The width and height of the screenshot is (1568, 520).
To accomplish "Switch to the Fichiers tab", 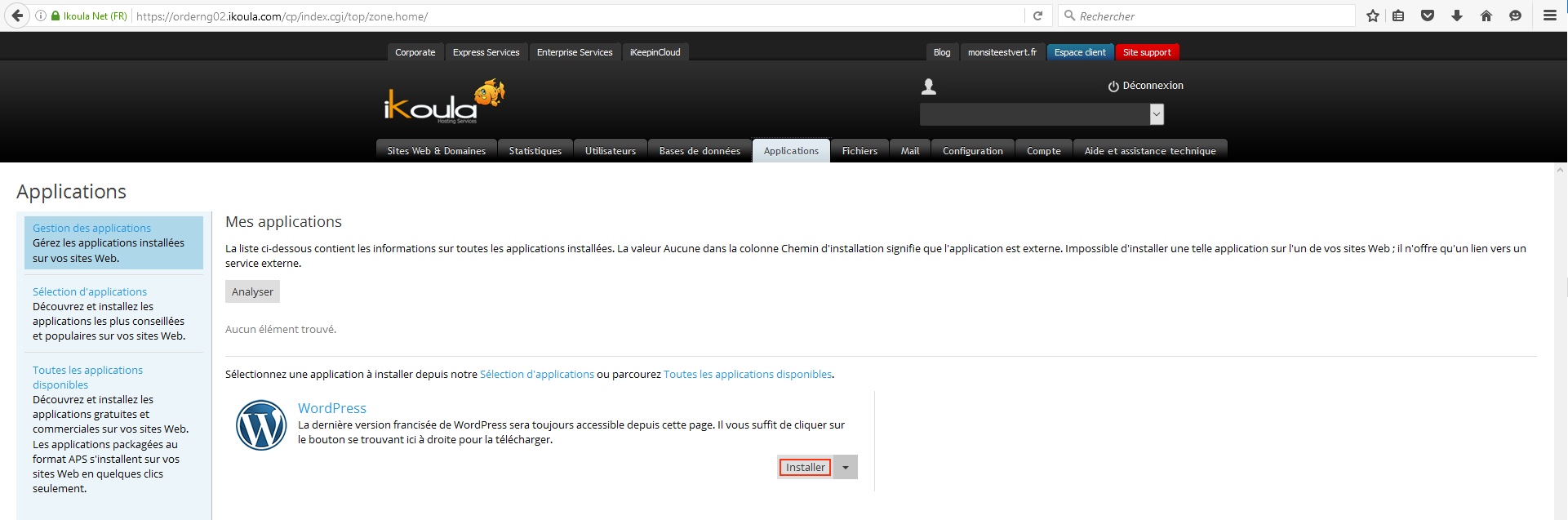I will click(x=860, y=151).
